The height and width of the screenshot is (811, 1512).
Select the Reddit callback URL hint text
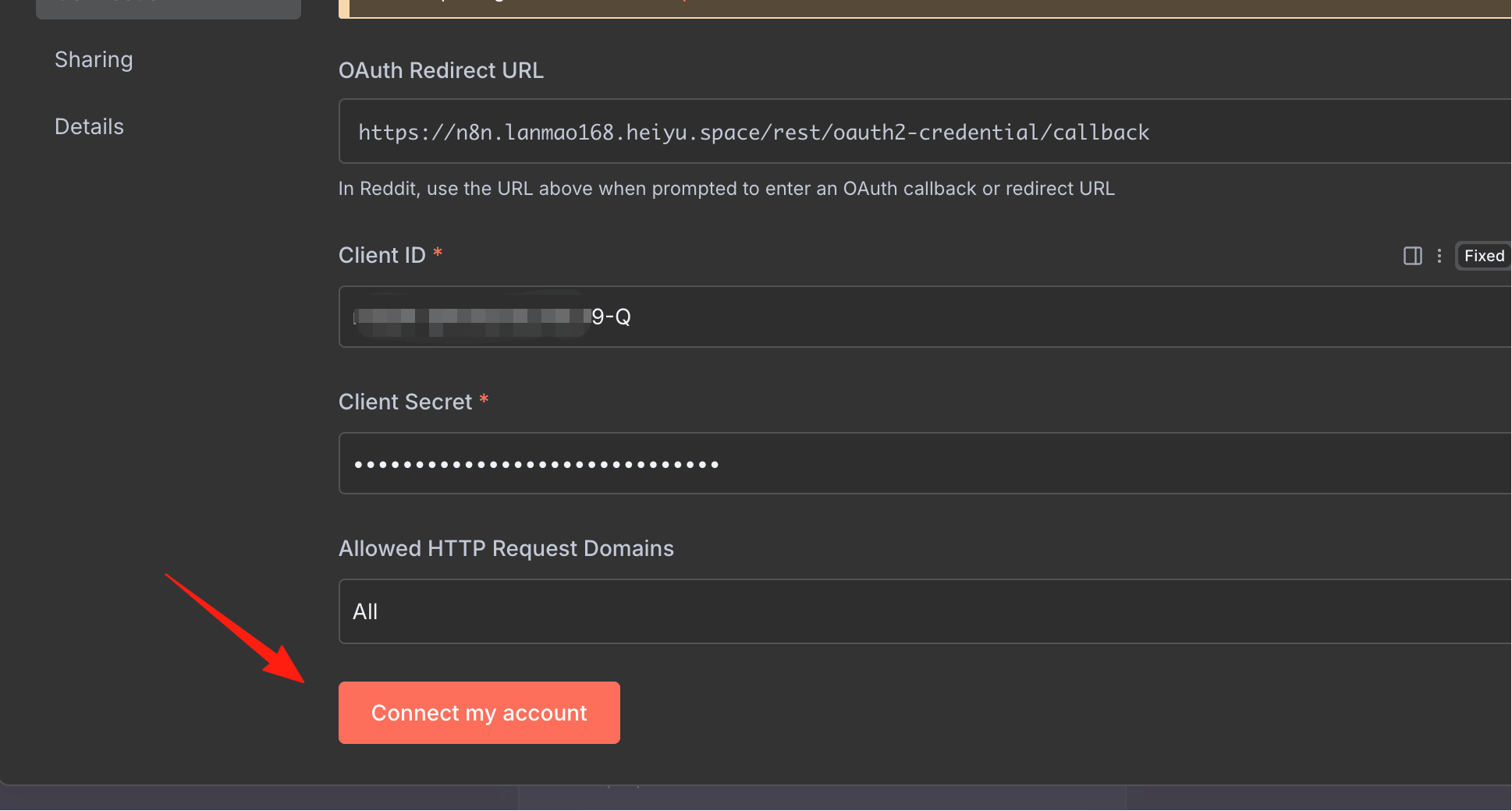(726, 189)
